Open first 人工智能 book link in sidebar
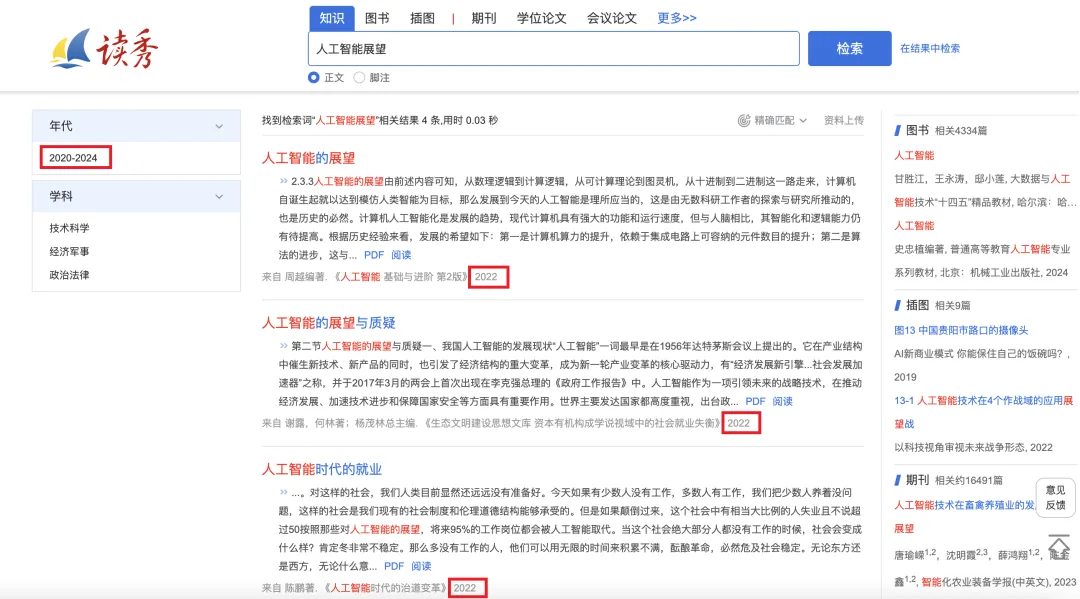The image size is (1080, 599). coord(914,156)
